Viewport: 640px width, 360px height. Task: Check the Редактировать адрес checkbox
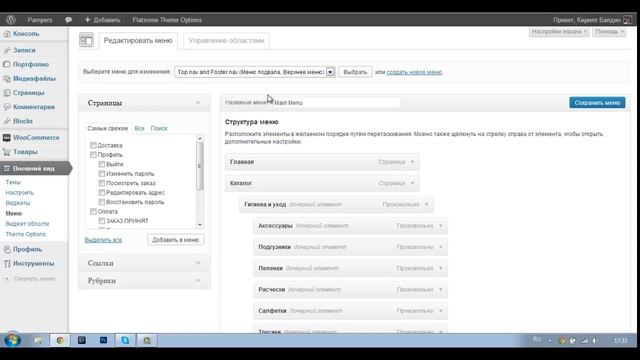102,192
